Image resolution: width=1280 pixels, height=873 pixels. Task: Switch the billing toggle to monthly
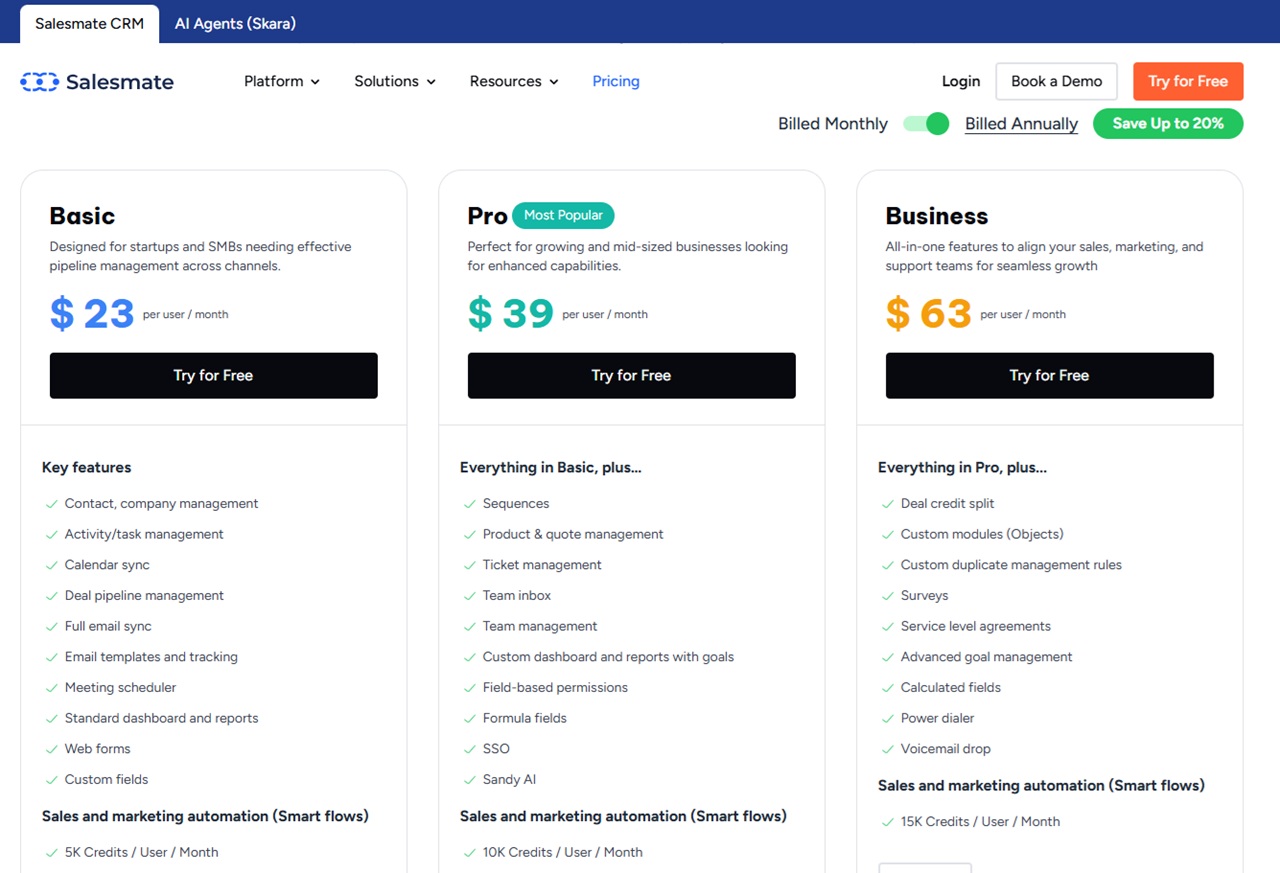pyautogui.click(x=926, y=123)
